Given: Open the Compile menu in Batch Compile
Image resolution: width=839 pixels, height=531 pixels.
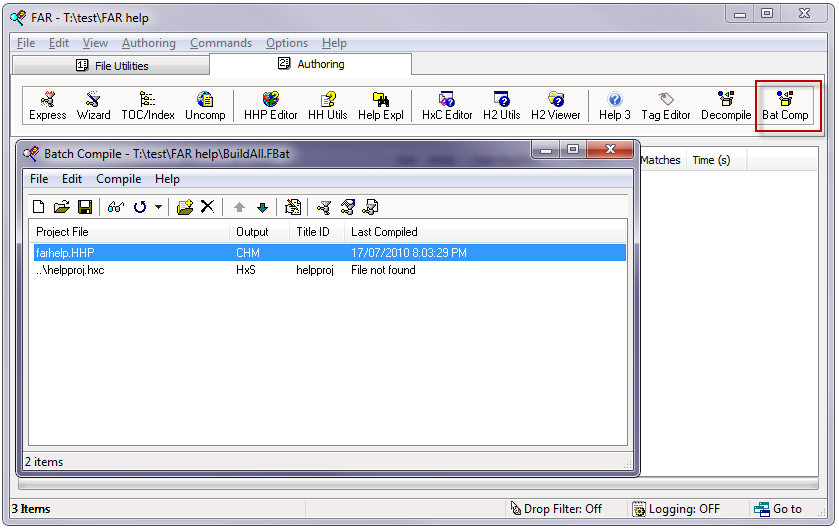Looking at the screenshot, I should pos(118,179).
